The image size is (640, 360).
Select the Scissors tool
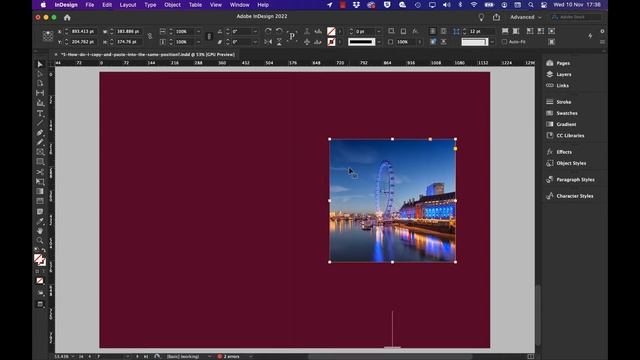click(x=40, y=172)
